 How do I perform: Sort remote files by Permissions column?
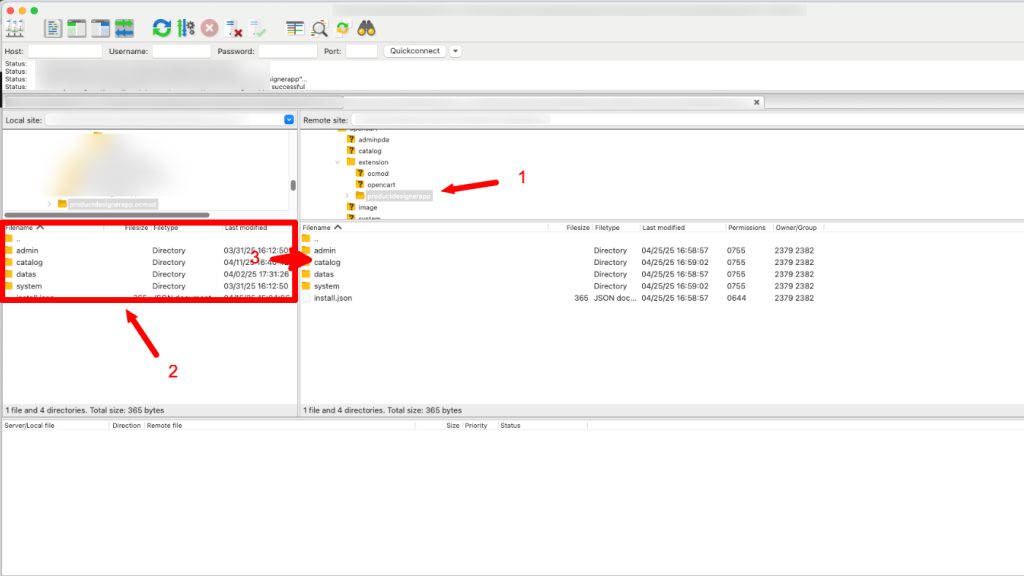[746, 227]
